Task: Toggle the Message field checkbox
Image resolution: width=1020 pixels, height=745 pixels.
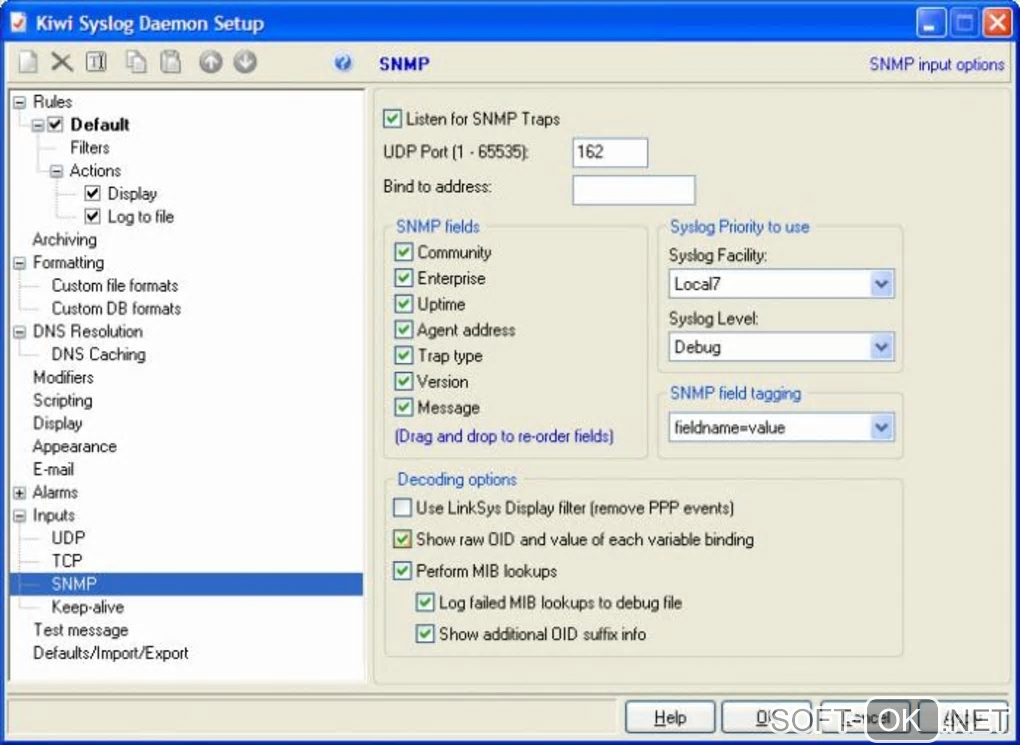Action: [403, 407]
